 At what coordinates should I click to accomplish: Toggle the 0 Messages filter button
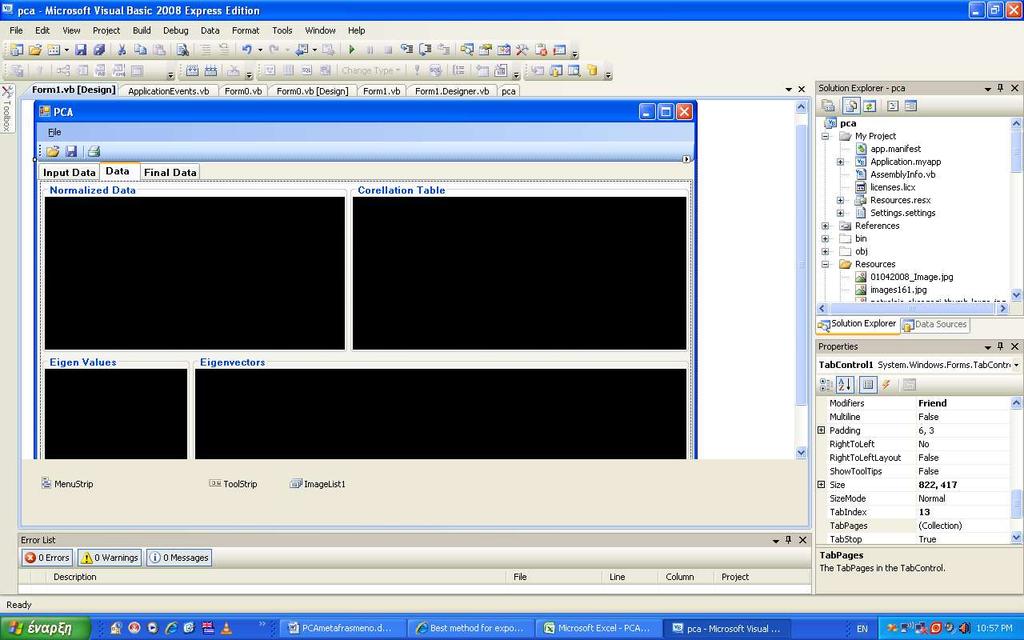(x=179, y=558)
